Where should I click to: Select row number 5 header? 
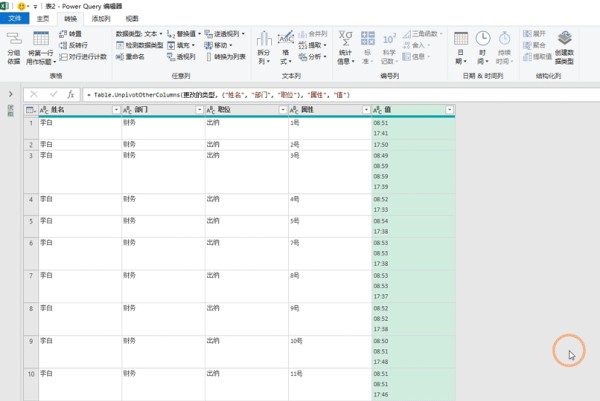pyautogui.click(x=31, y=227)
